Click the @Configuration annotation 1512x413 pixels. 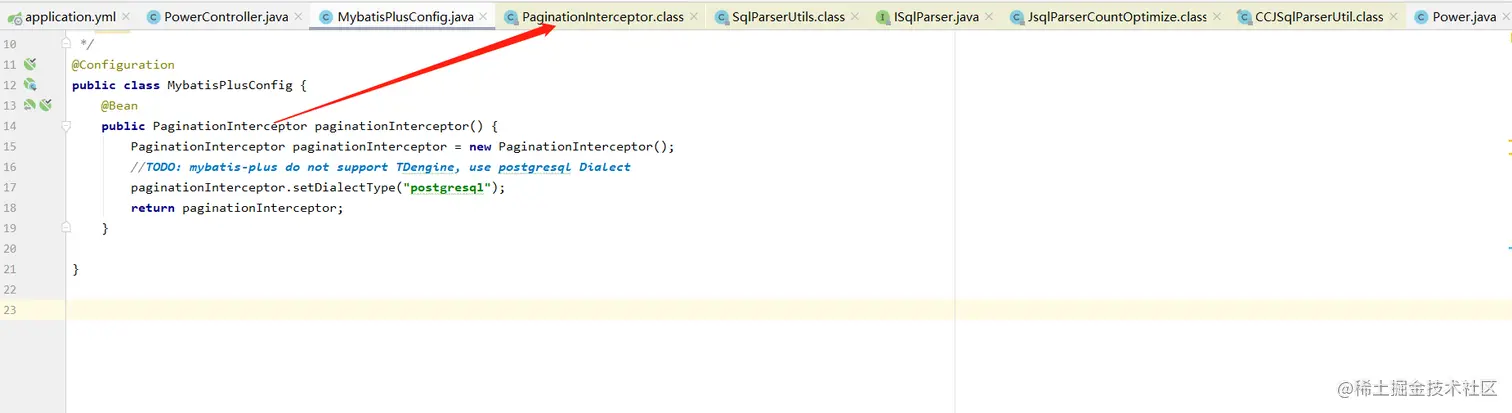click(123, 65)
